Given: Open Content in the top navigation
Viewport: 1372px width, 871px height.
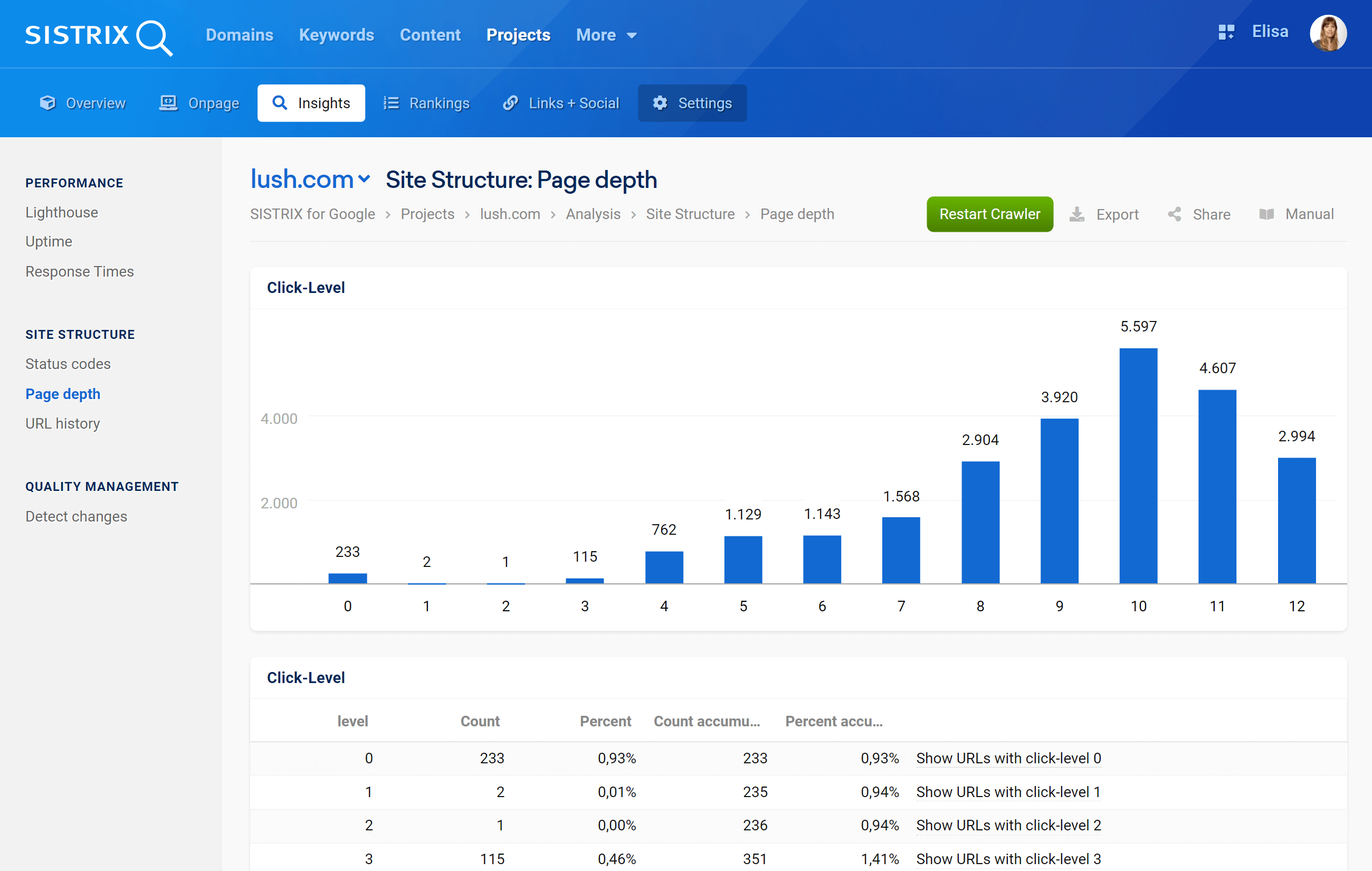Looking at the screenshot, I should (430, 35).
